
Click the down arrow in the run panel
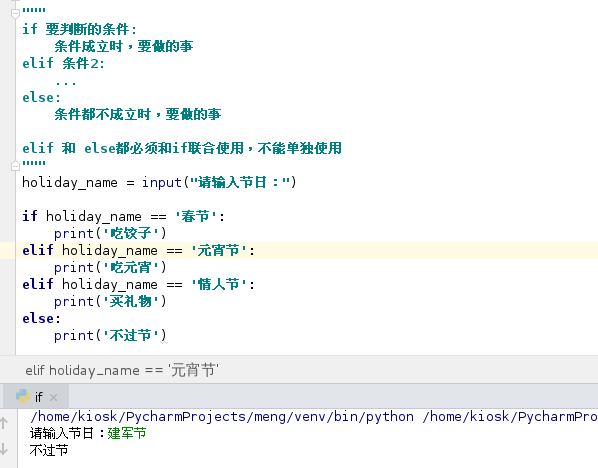point(4,448)
